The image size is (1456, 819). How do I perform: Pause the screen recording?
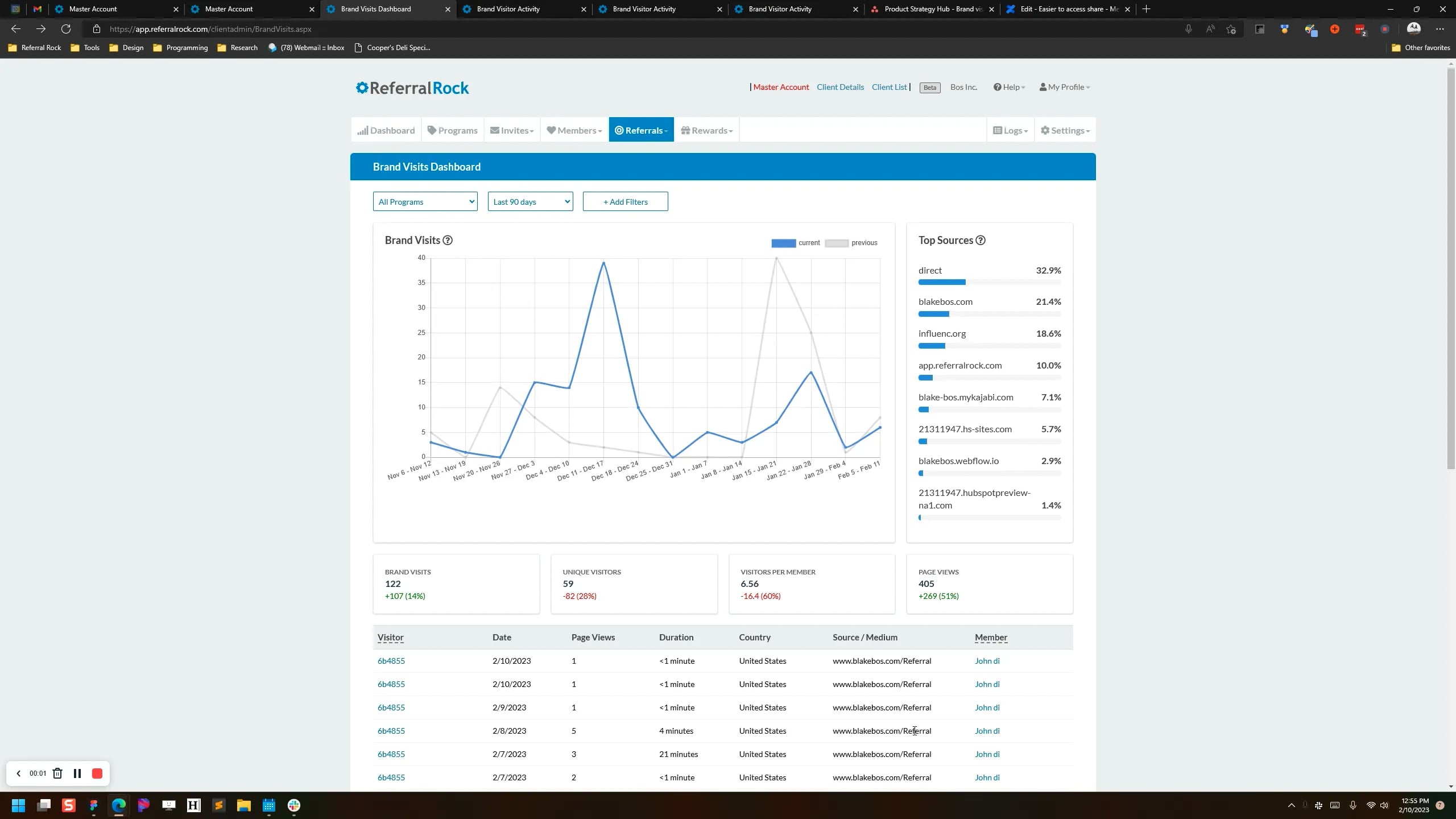(x=77, y=773)
